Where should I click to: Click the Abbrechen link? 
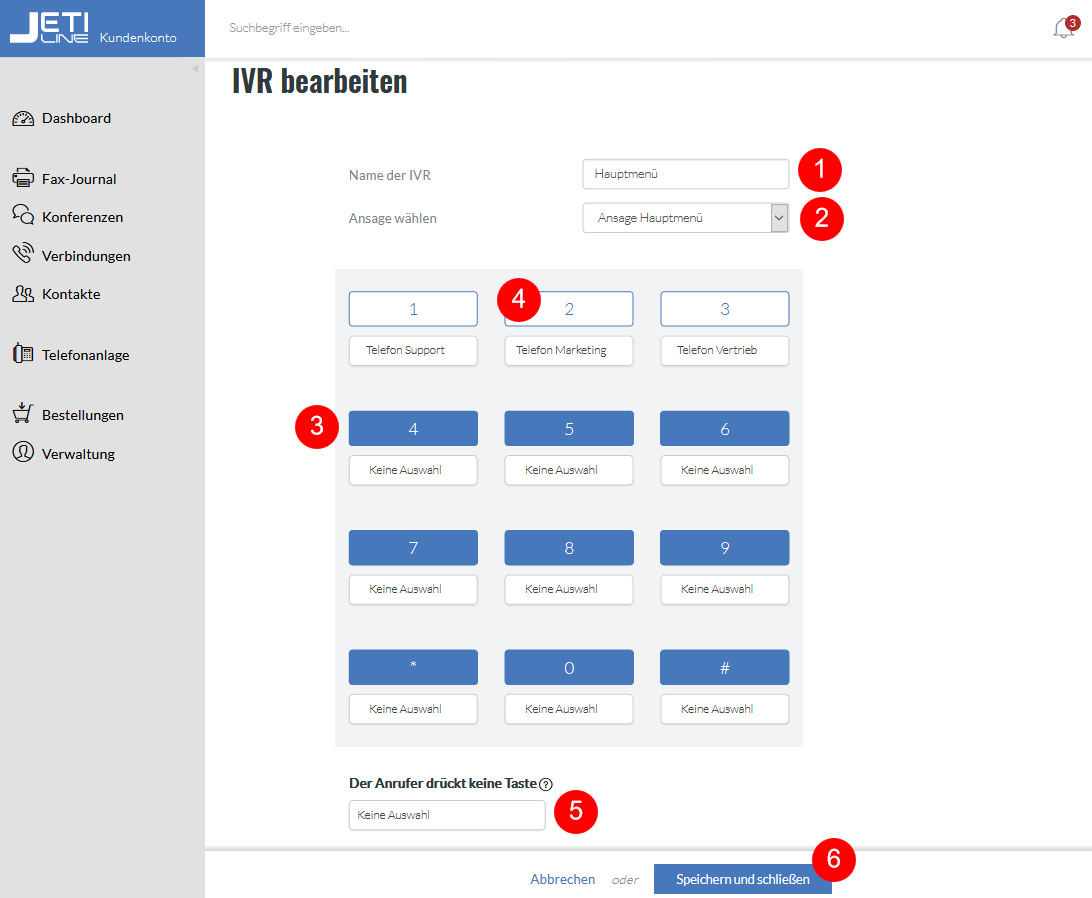(x=563, y=879)
